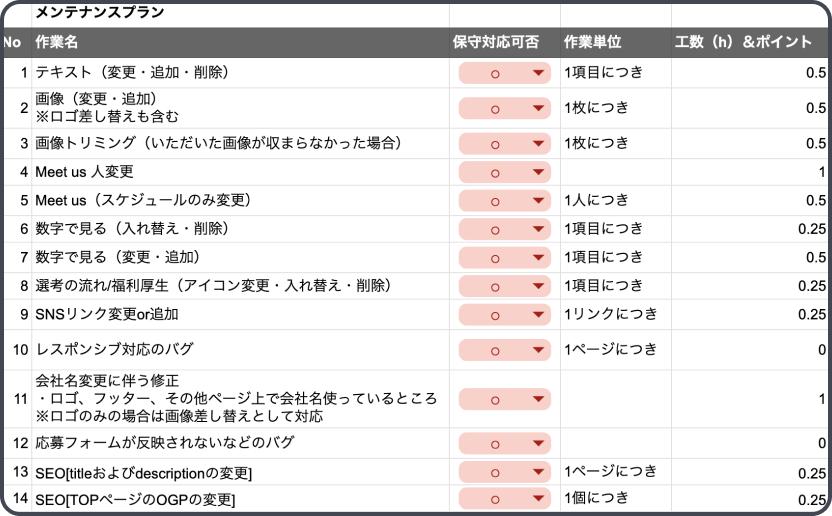Select the 工数(h)&ポイント header cell
Image resolution: width=832 pixels, height=516 pixels.
tap(750, 42)
